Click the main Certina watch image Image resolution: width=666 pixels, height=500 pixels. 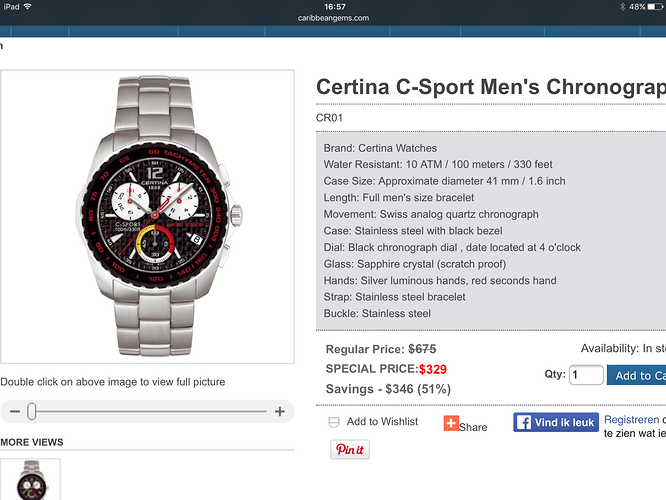coord(147,217)
